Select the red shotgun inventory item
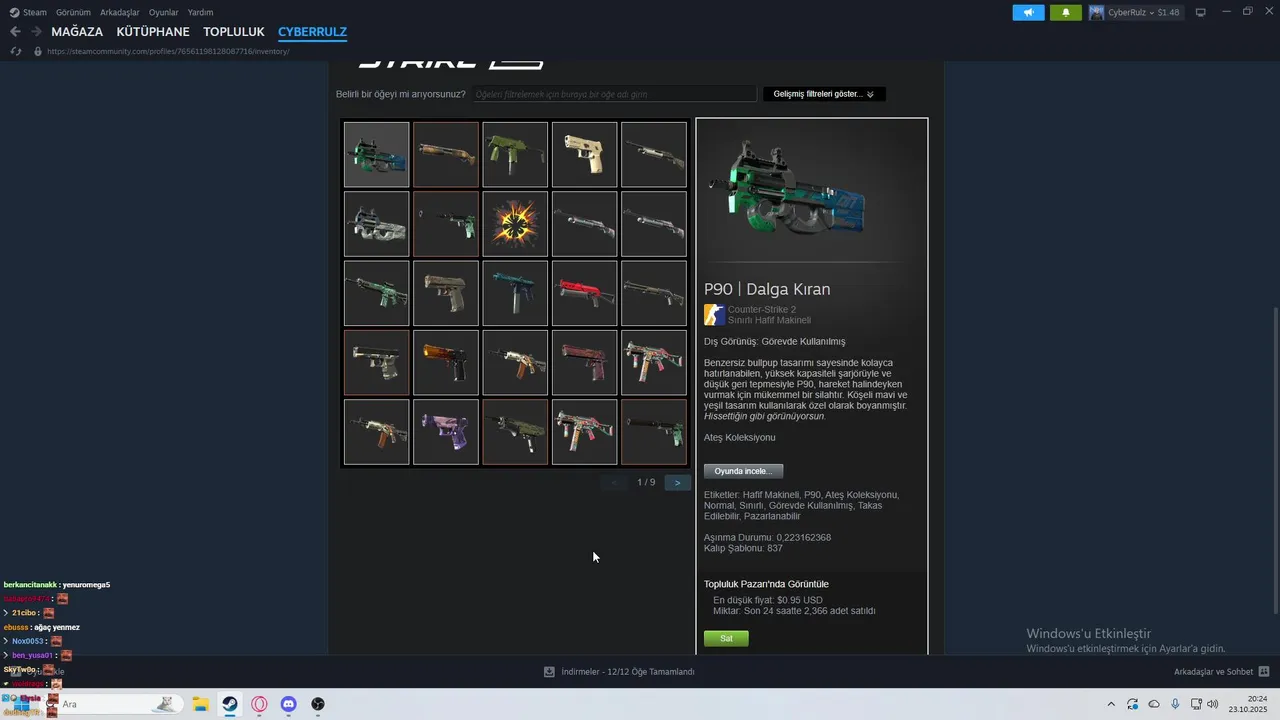This screenshot has width=1280, height=720. (584, 293)
